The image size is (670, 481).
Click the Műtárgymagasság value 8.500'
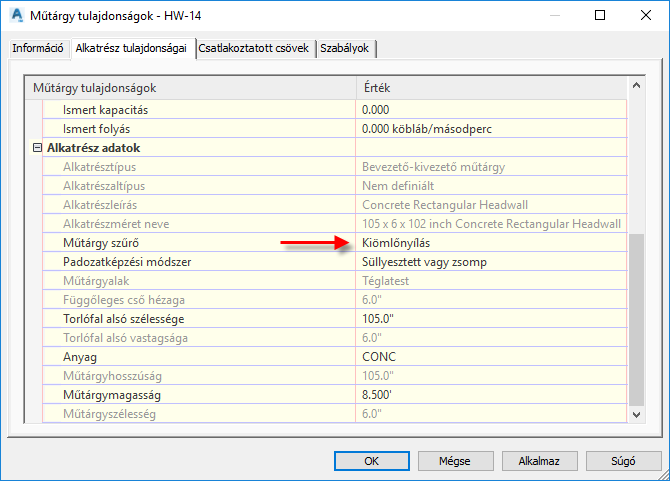point(490,394)
